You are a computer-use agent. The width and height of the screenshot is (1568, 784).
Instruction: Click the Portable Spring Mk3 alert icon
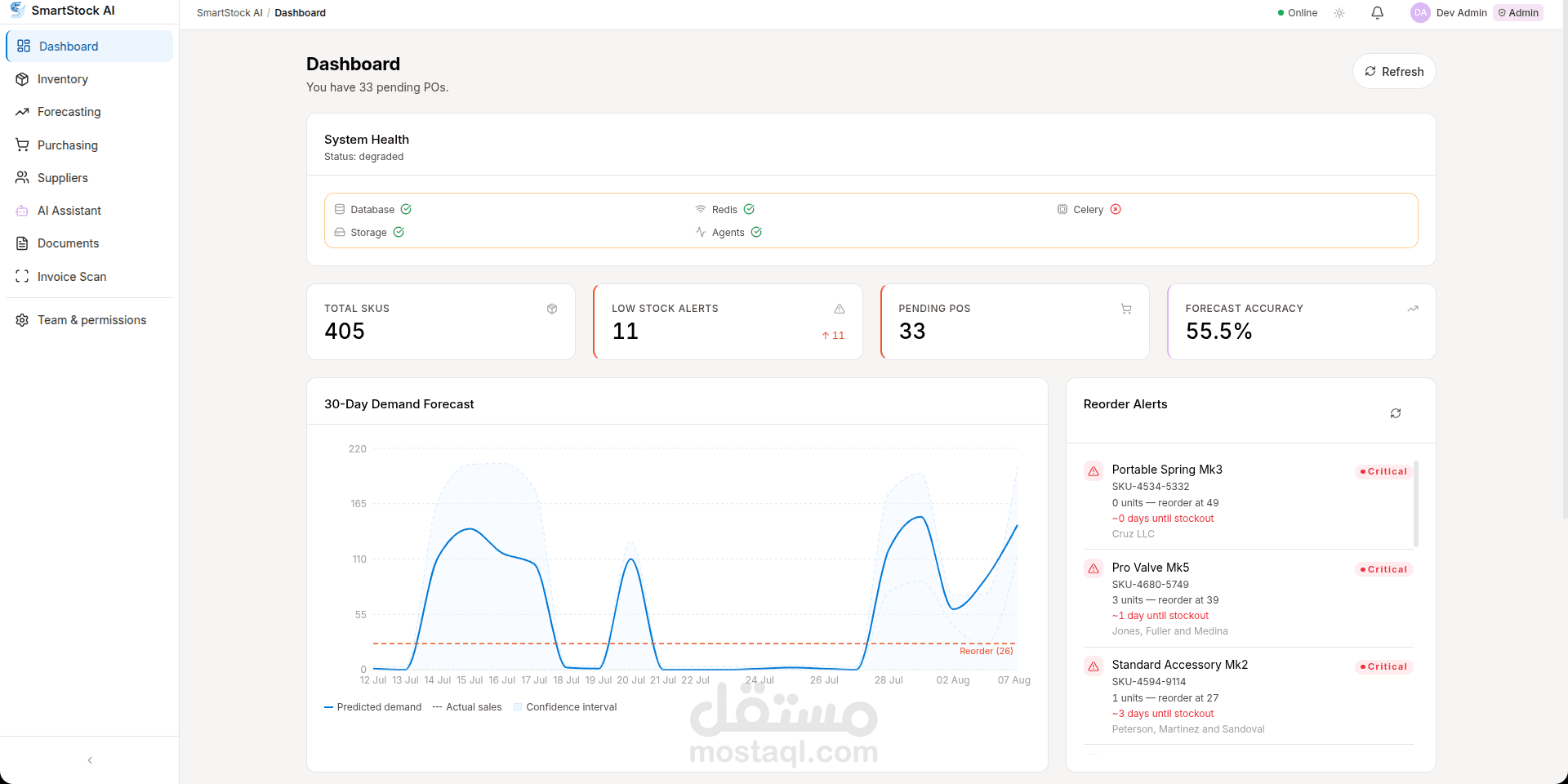(x=1094, y=471)
